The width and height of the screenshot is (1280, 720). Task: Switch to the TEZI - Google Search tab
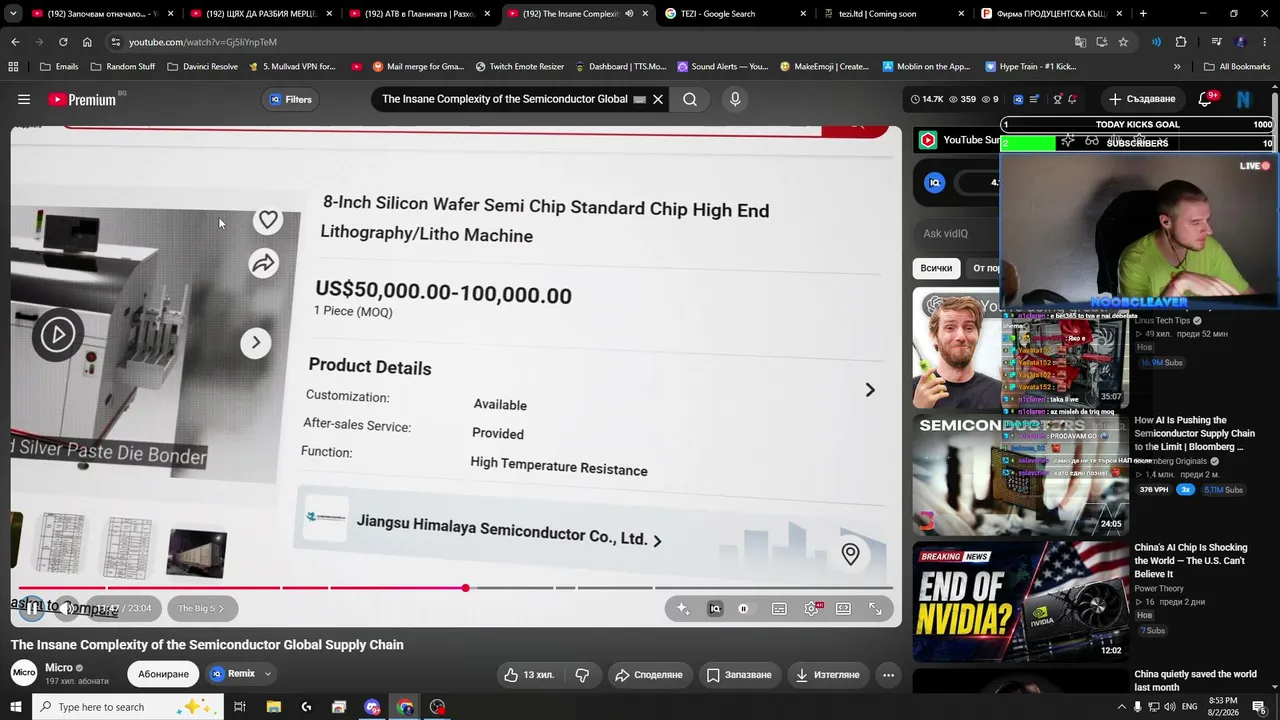[x=735, y=14]
